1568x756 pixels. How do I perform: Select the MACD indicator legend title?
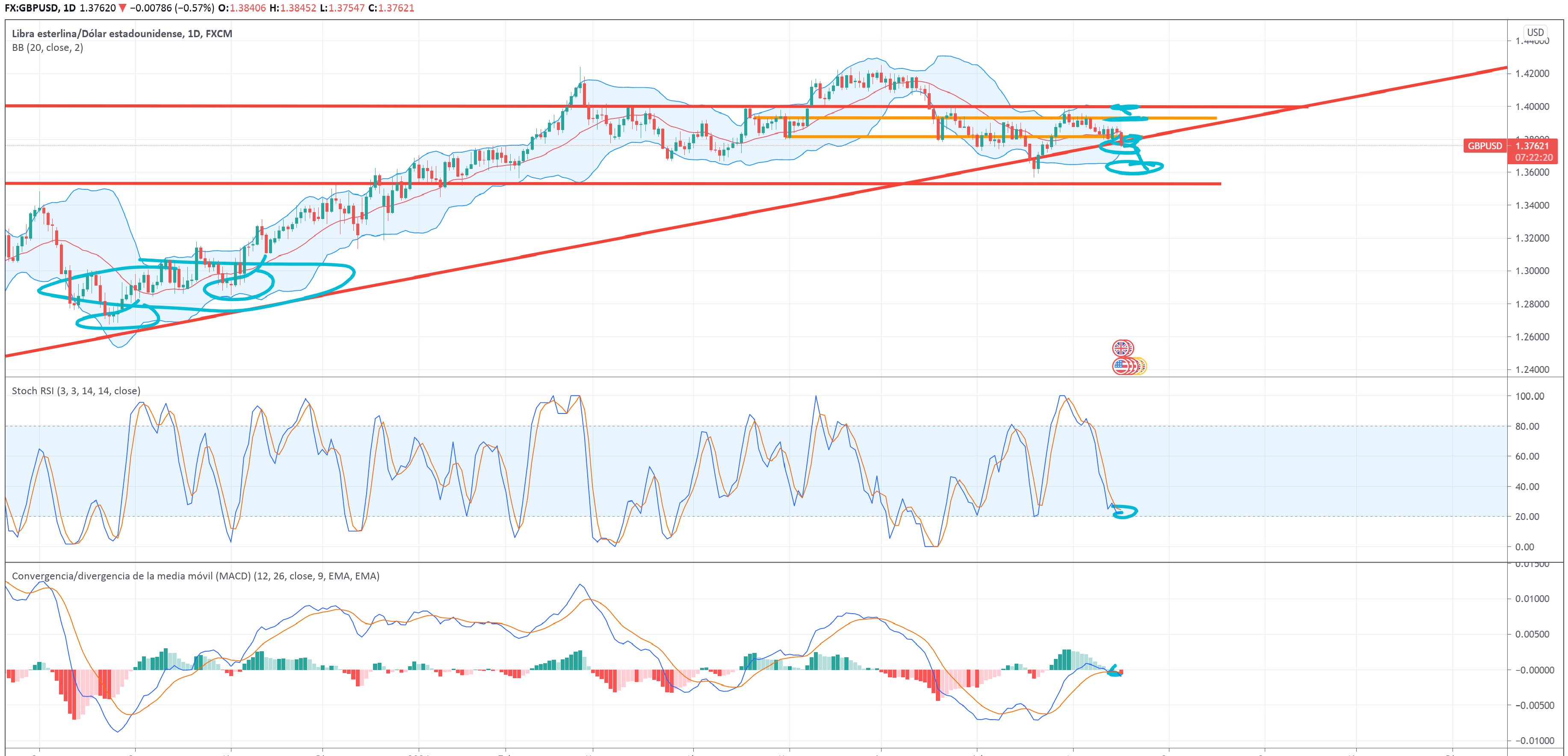(x=195, y=576)
